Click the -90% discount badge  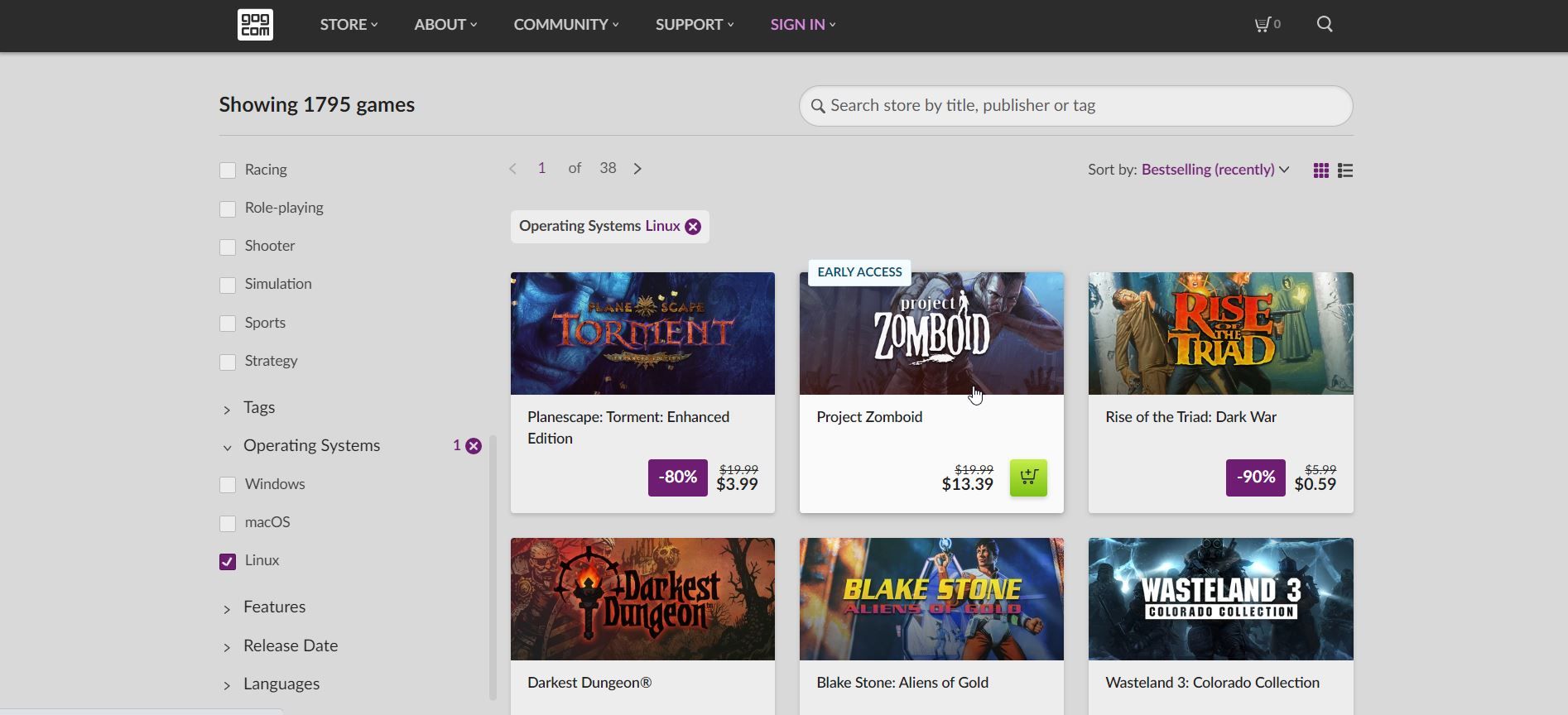1255,477
